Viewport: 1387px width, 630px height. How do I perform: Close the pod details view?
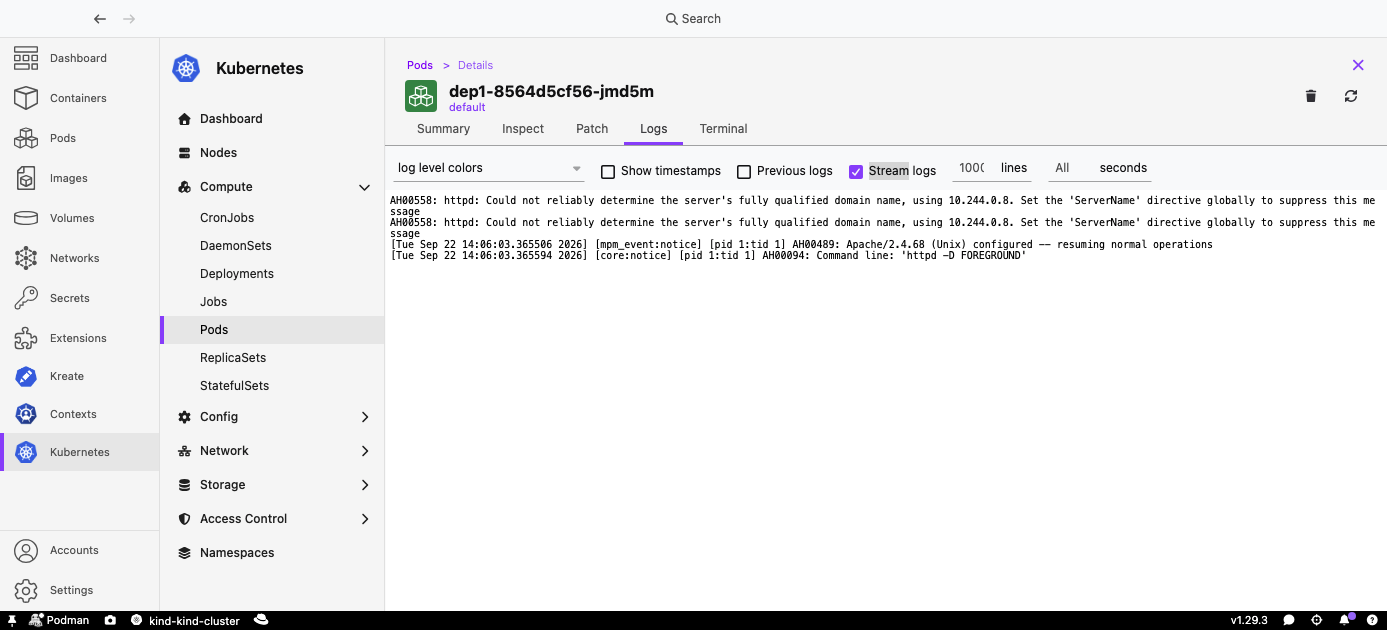[x=1358, y=65]
